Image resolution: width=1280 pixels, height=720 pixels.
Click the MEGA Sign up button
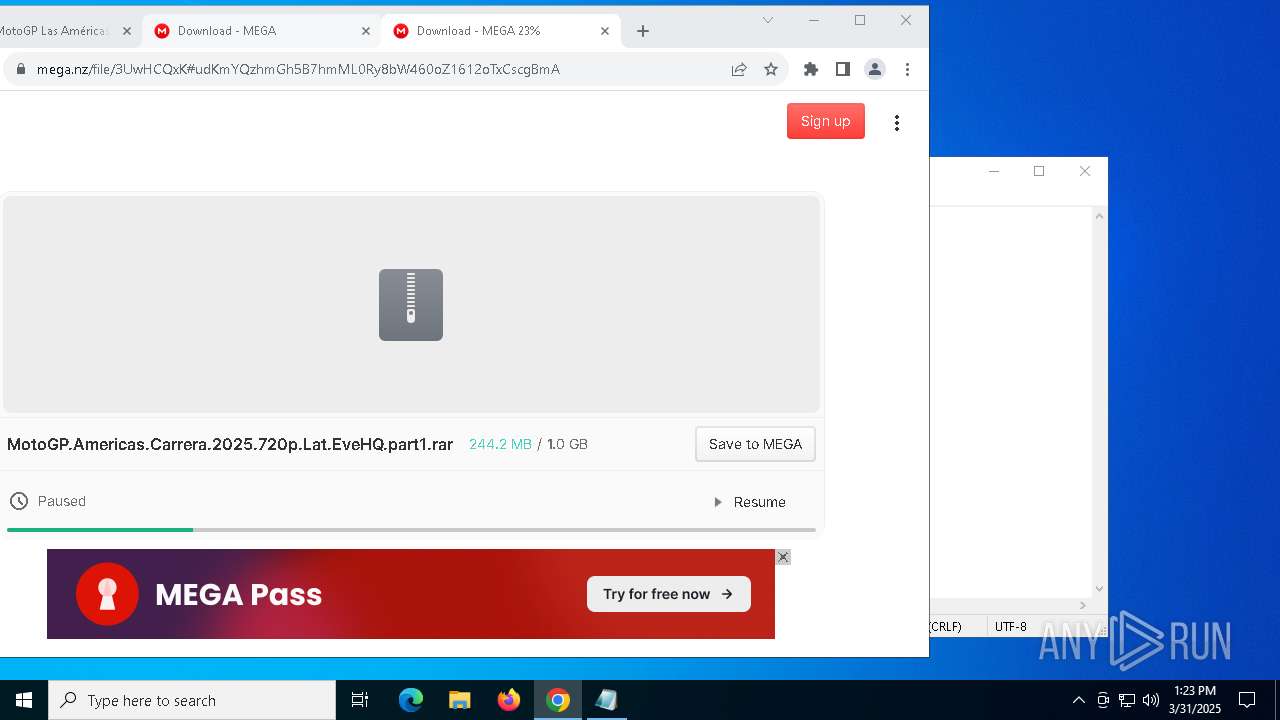pyautogui.click(x=826, y=121)
